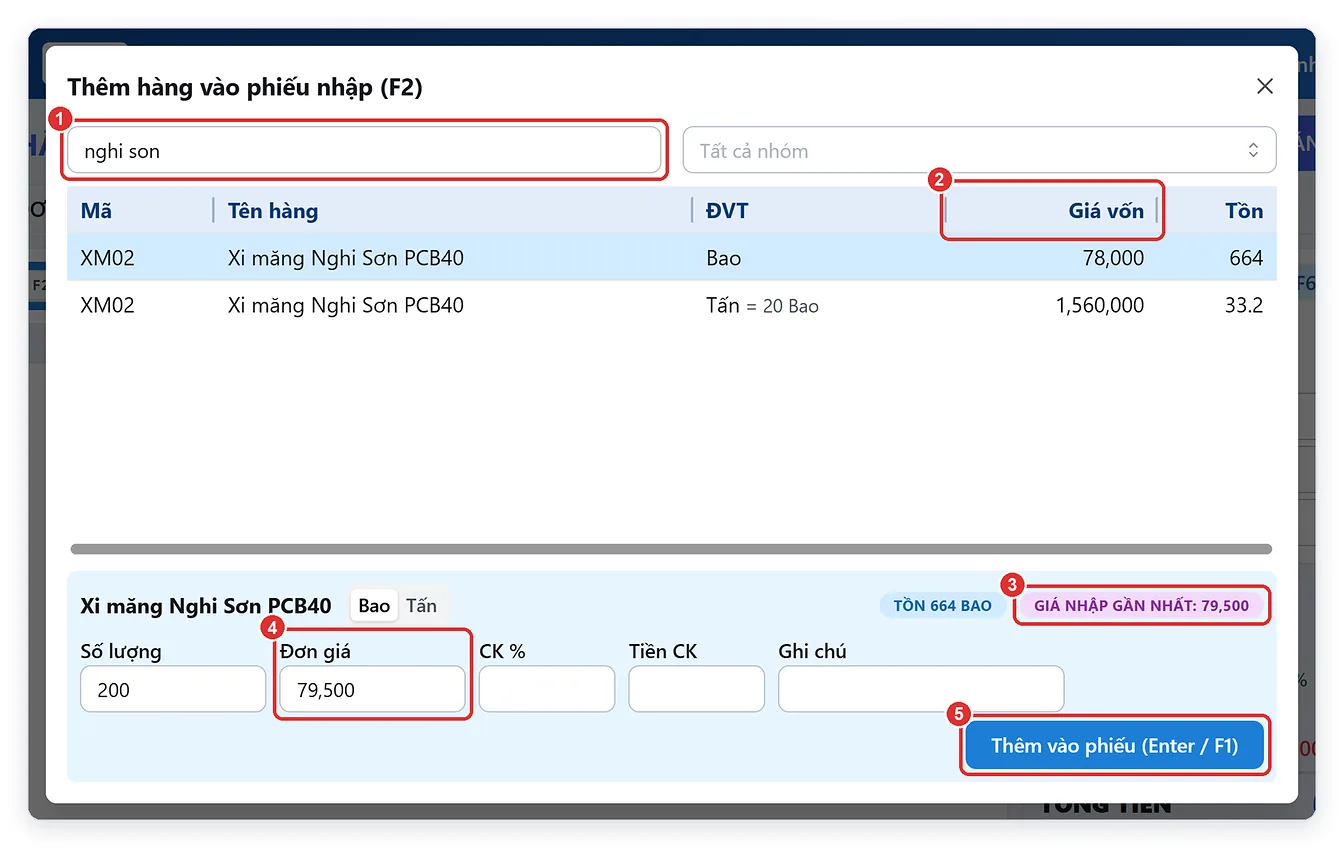Click the "GIÁ NHẬP GẦN NHẤT: 79,500" badge
This screenshot has width=1344, height=848.
pos(1141,605)
